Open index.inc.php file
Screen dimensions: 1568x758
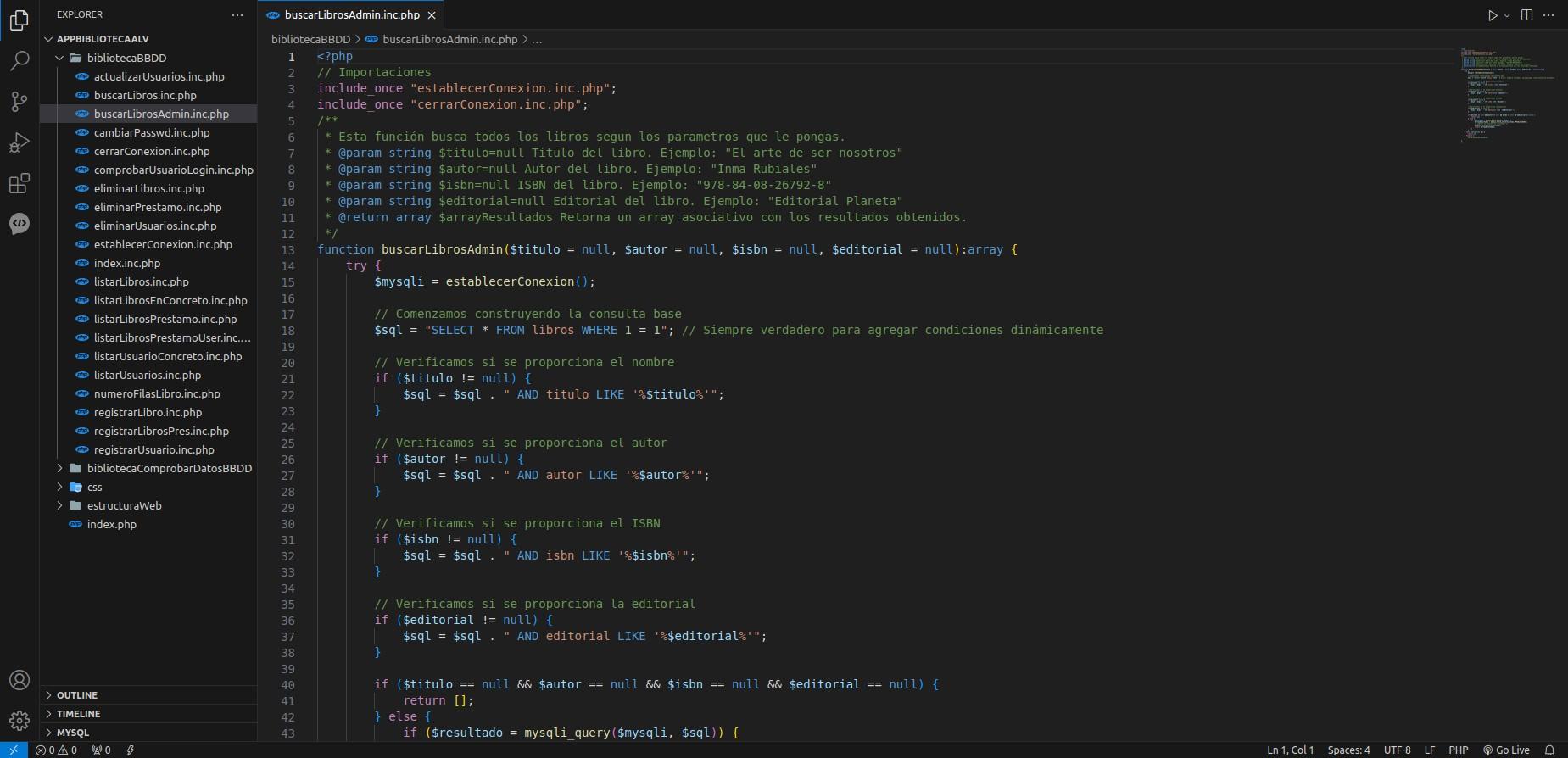(x=148, y=263)
